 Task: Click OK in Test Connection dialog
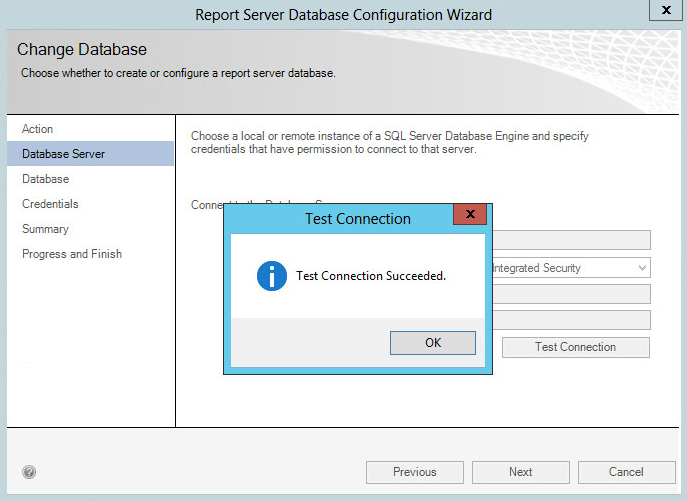click(432, 343)
